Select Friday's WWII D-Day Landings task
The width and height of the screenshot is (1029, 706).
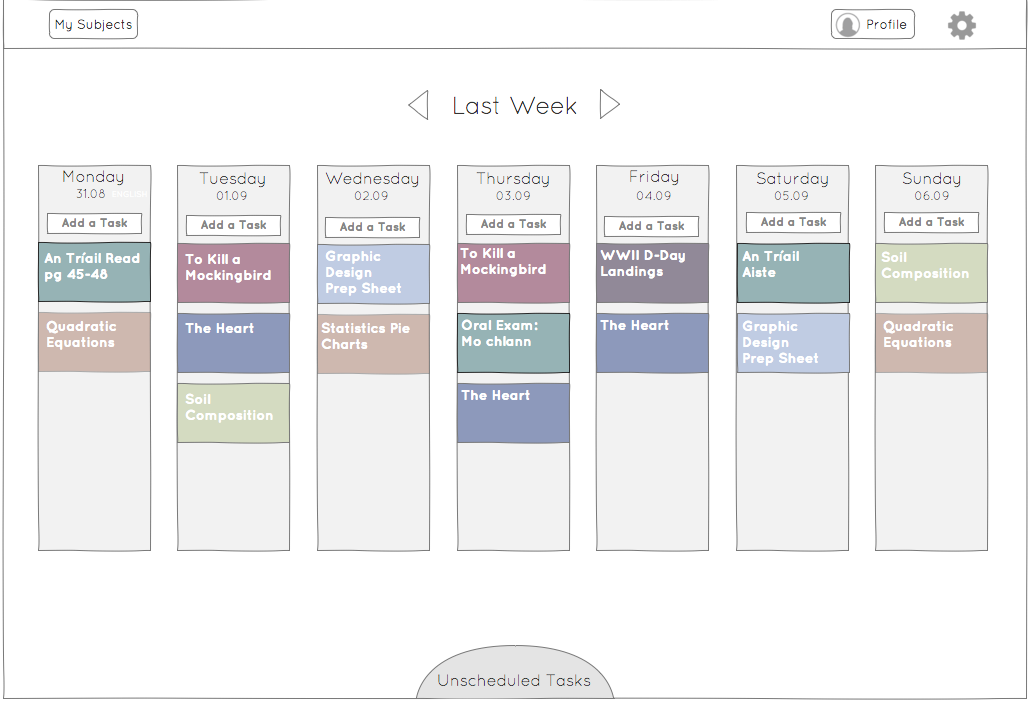[x=652, y=273]
